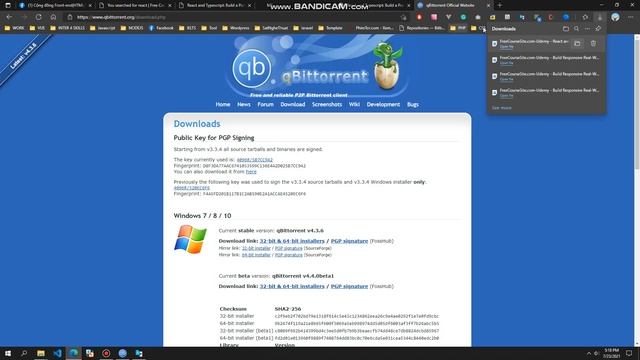Open the WORK bookmarks folder
Screen dimensions: 640x360
[14, 28]
